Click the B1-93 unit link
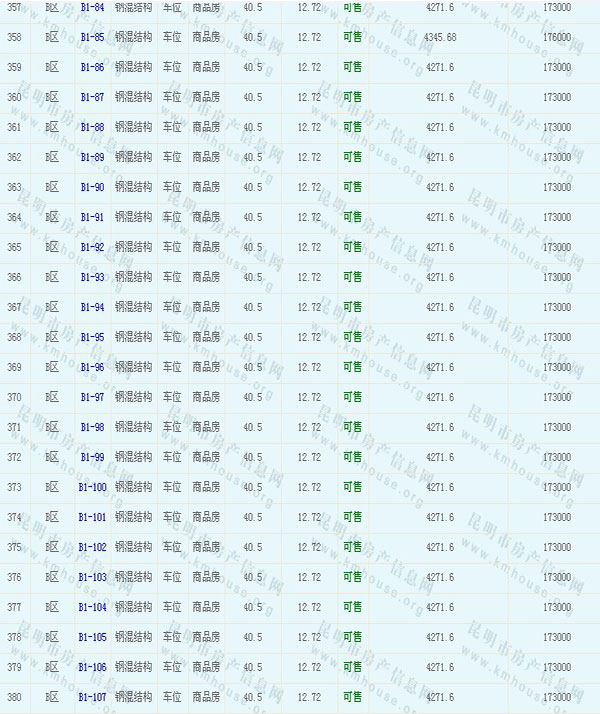 click(x=92, y=277)
